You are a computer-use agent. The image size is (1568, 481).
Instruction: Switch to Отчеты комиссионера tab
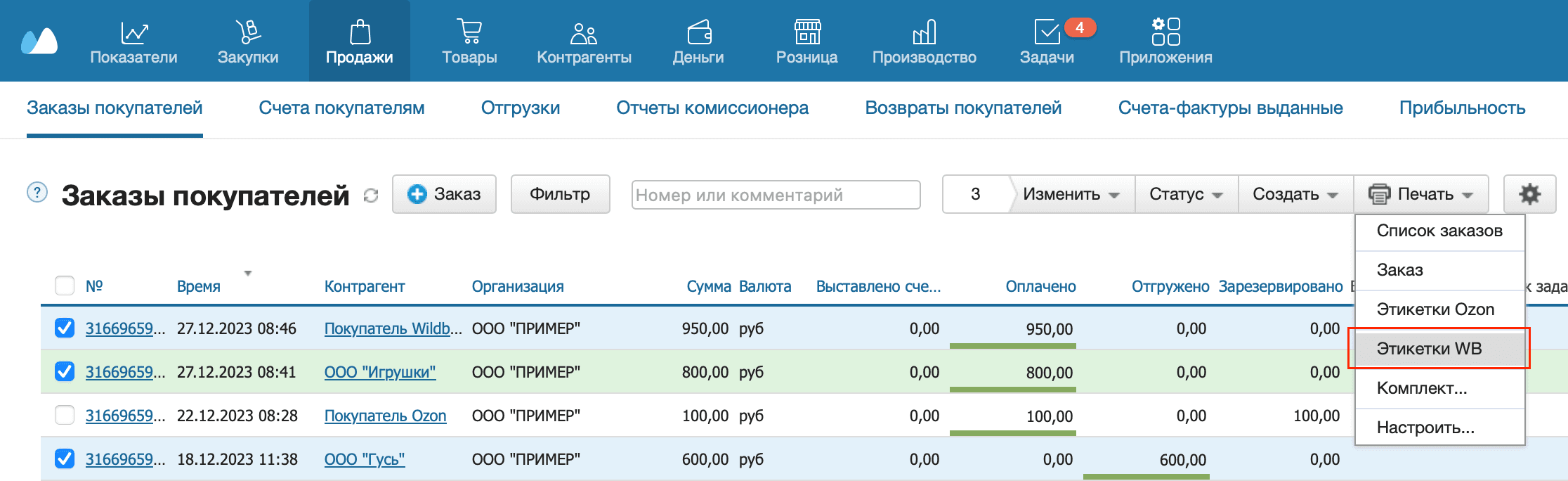pos(712,108)
